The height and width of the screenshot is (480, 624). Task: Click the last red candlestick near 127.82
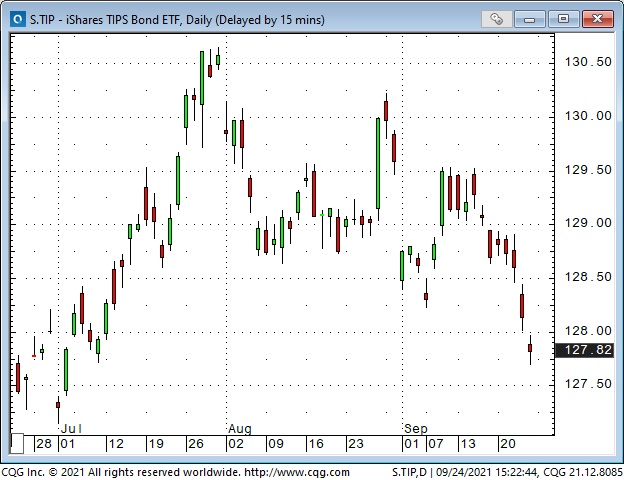click(x=530, y=348)
